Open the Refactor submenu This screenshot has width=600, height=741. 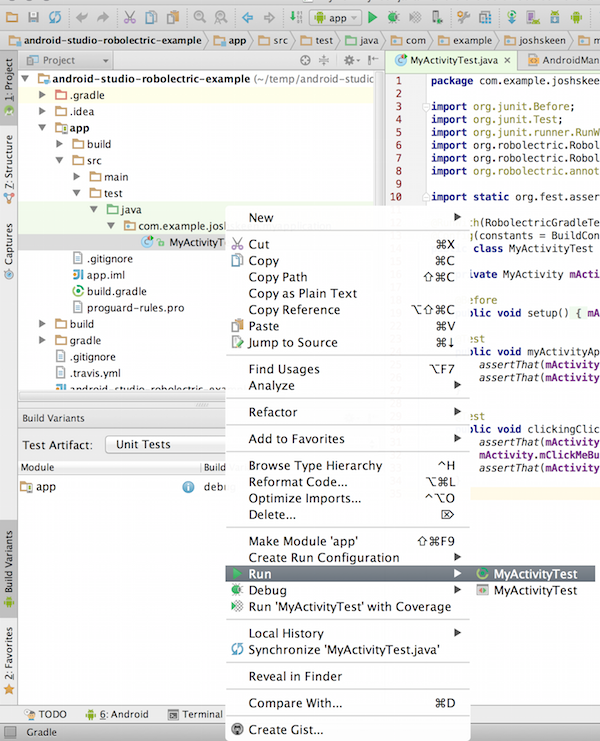[x=348, y=412]
